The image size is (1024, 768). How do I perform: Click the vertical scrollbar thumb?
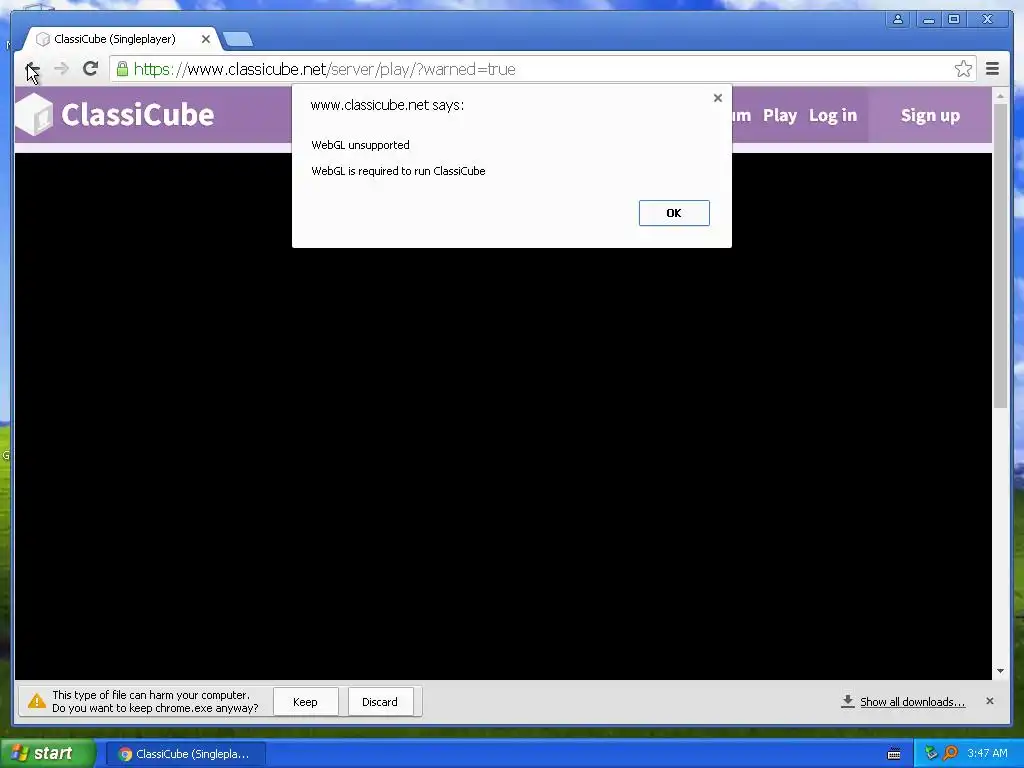click(1000, 256)
